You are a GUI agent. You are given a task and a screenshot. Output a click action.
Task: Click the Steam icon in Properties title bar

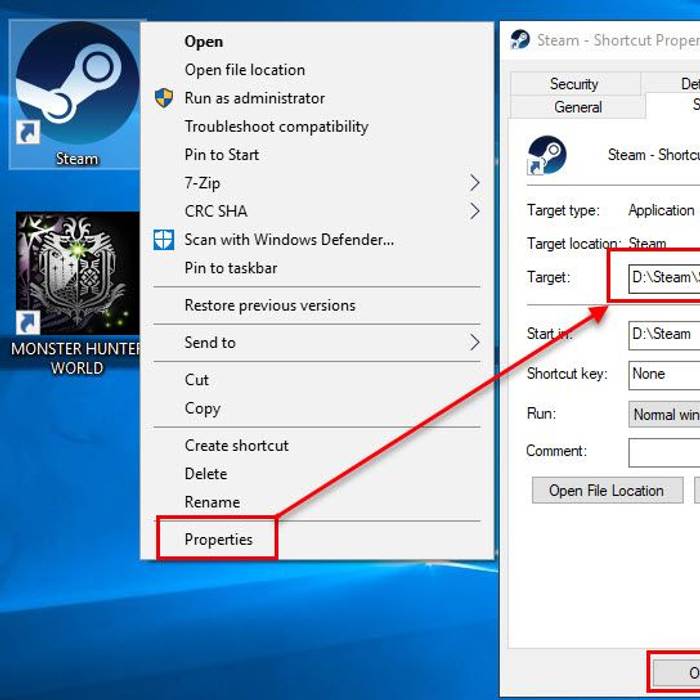[520, 39]
